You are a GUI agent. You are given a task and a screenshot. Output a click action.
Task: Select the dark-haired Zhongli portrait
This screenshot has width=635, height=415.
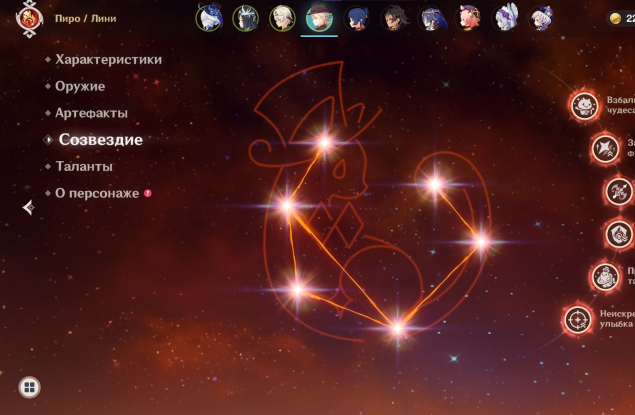[394, 18]
